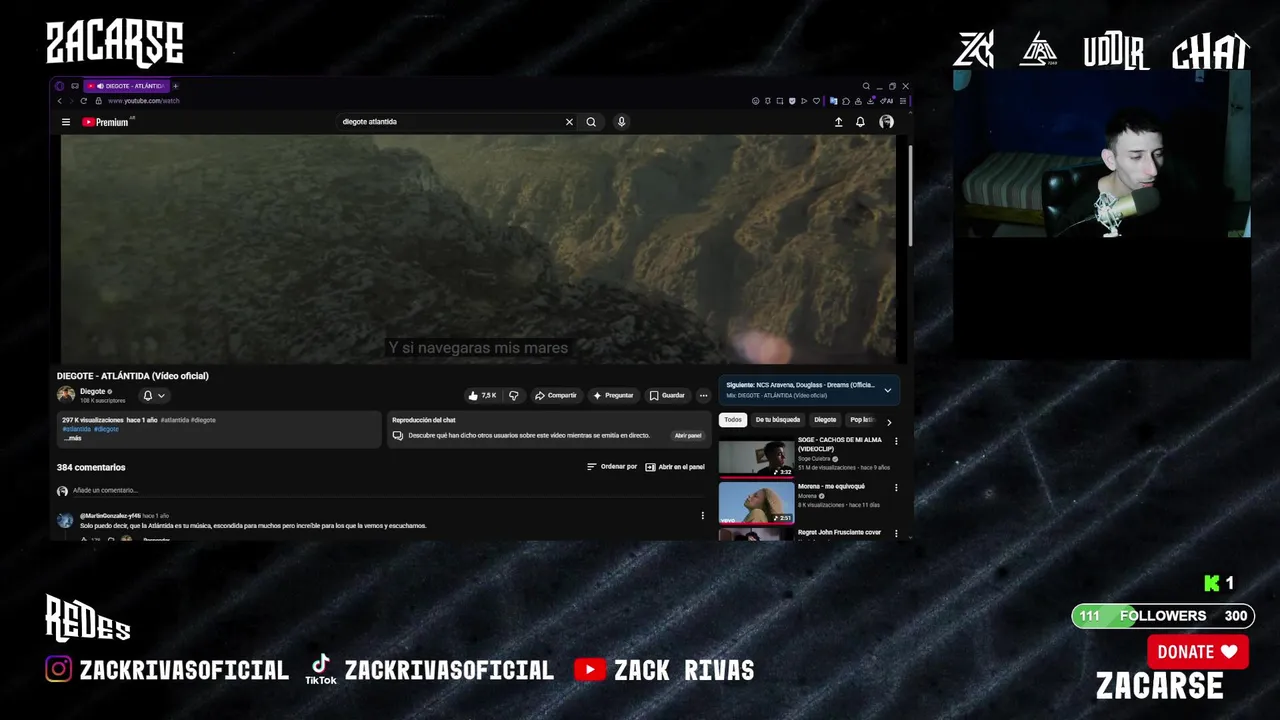Clear the search box with the X
The image size is (1280, 720).
coord(569,122)
